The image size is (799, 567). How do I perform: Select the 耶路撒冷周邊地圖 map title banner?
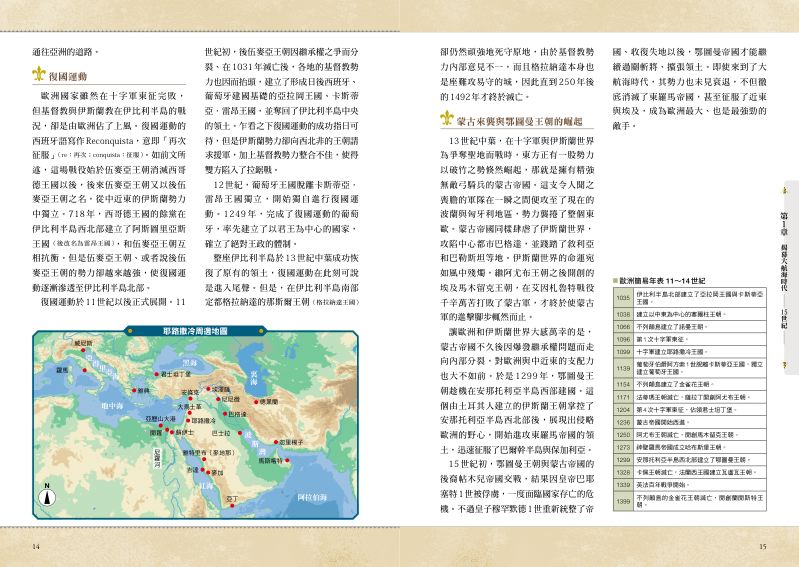pyautogui.click(x=196, y=331)
